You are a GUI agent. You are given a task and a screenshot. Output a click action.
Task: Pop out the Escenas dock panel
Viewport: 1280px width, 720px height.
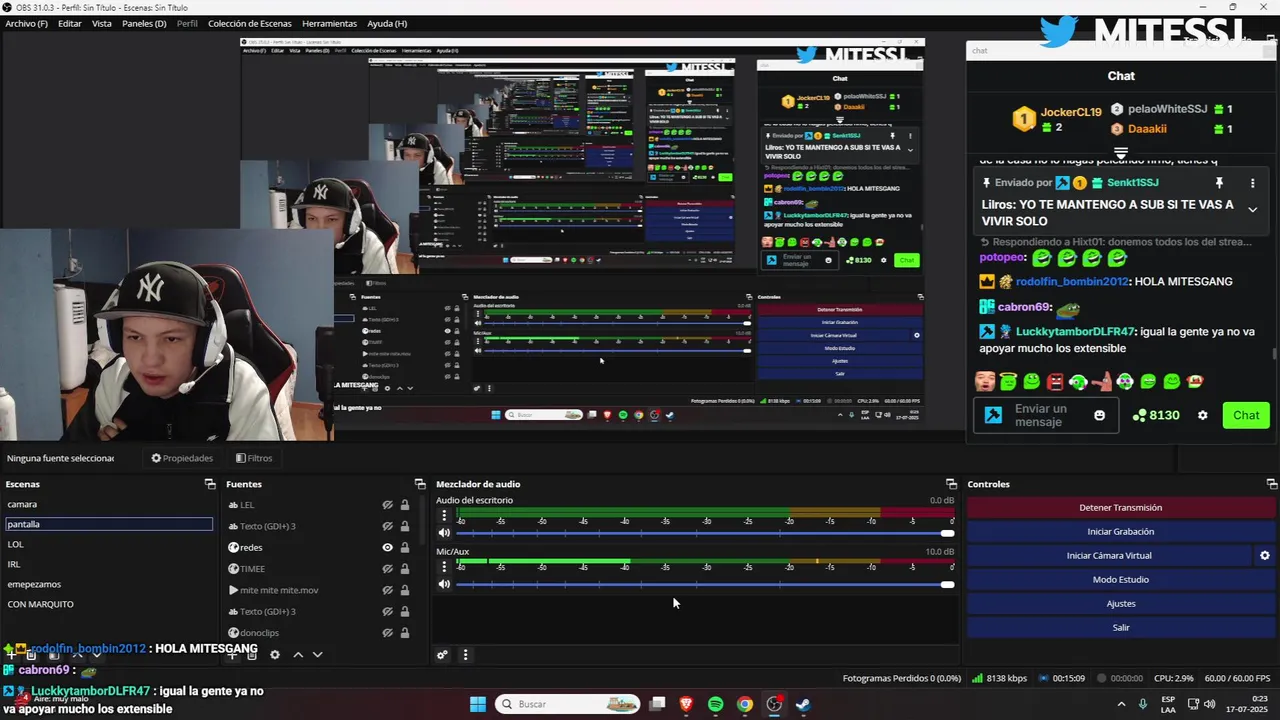[210, 484]
